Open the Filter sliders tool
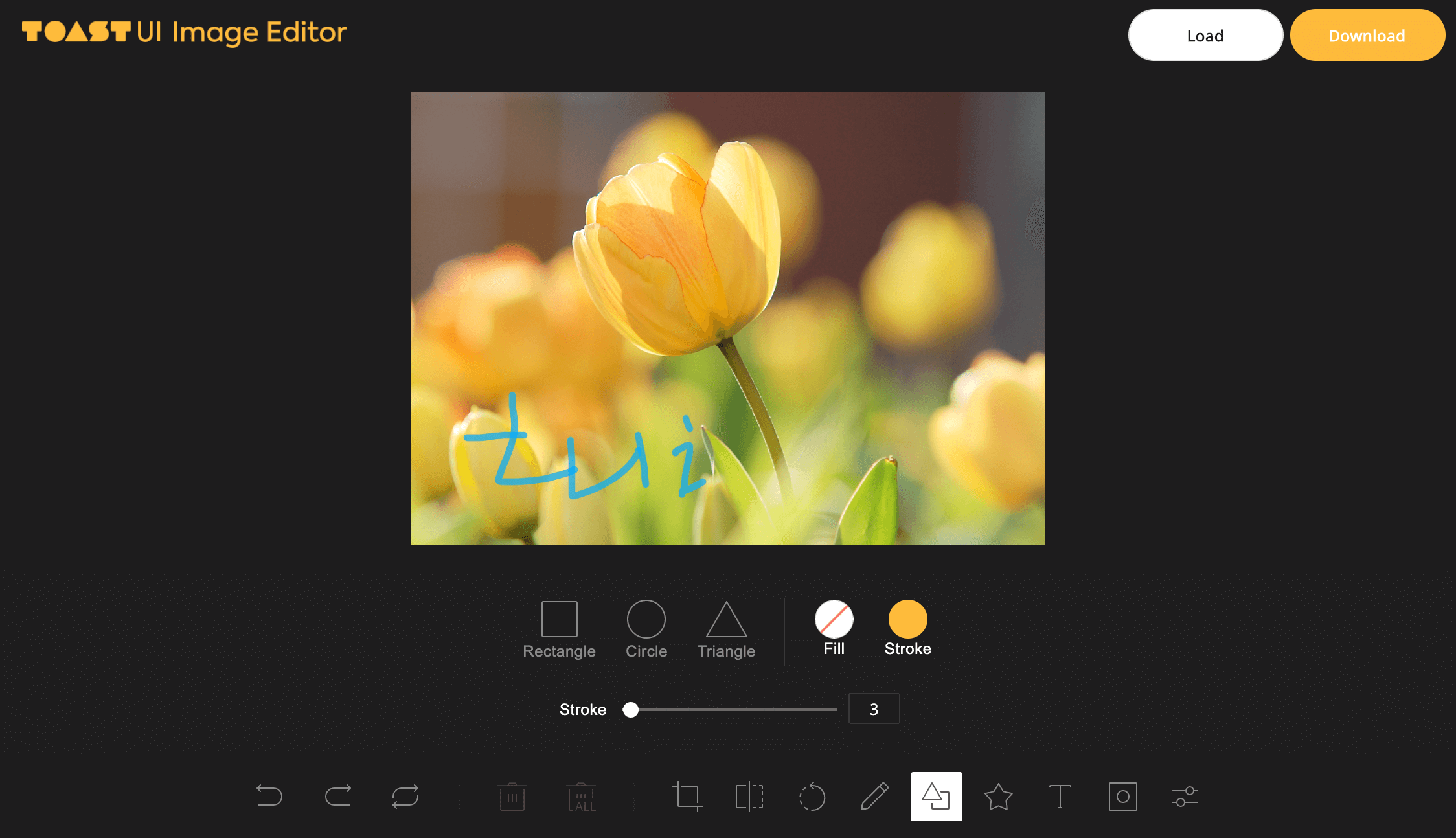 [1185, 796]
